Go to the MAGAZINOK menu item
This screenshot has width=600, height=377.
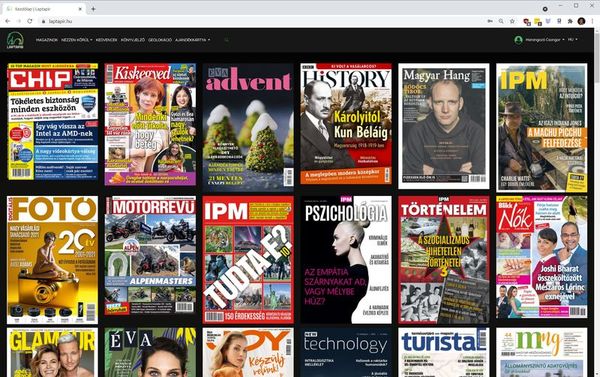click(47, 40)
